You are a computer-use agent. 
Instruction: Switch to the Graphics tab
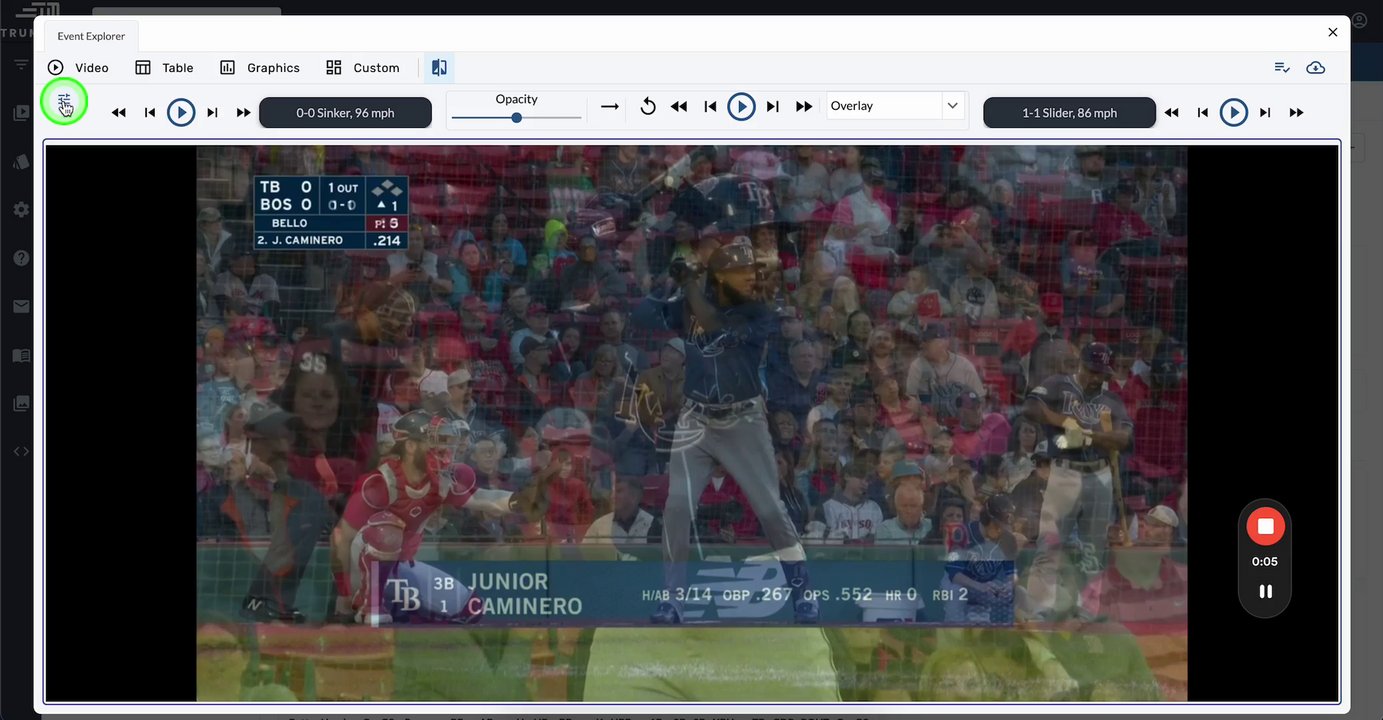point(260,68)
